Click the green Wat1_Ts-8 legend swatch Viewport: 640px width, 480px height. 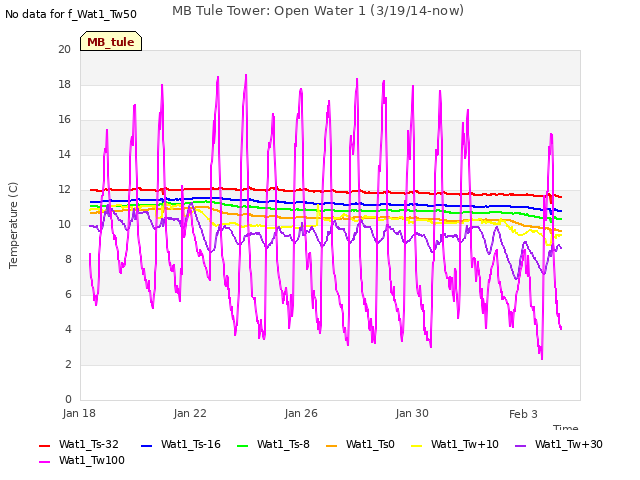point(242,446)
